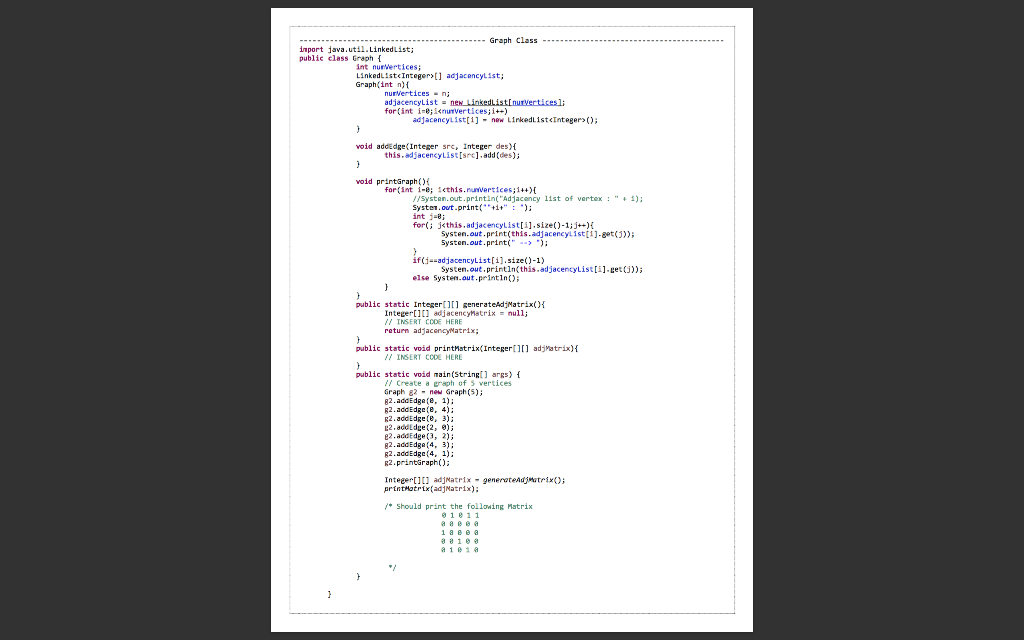This screenshot has height=640, width=1024.
Task: Click "Integer[][] adjacencyMatrix = null;" line
Action: (x=456, y=313)
